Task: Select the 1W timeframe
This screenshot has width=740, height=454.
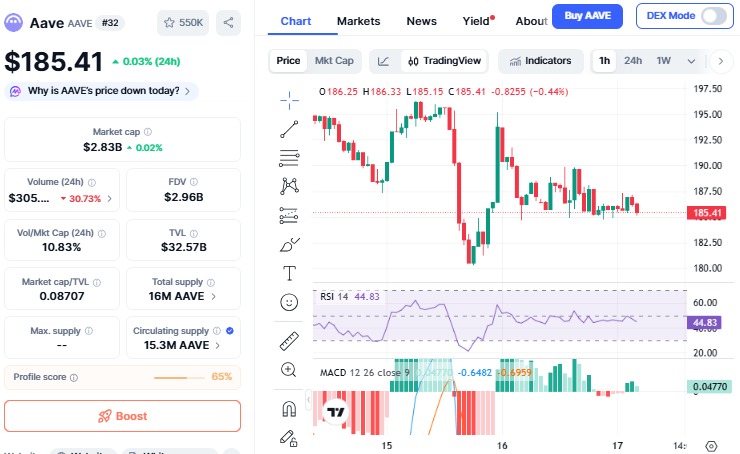Action: 663,61
